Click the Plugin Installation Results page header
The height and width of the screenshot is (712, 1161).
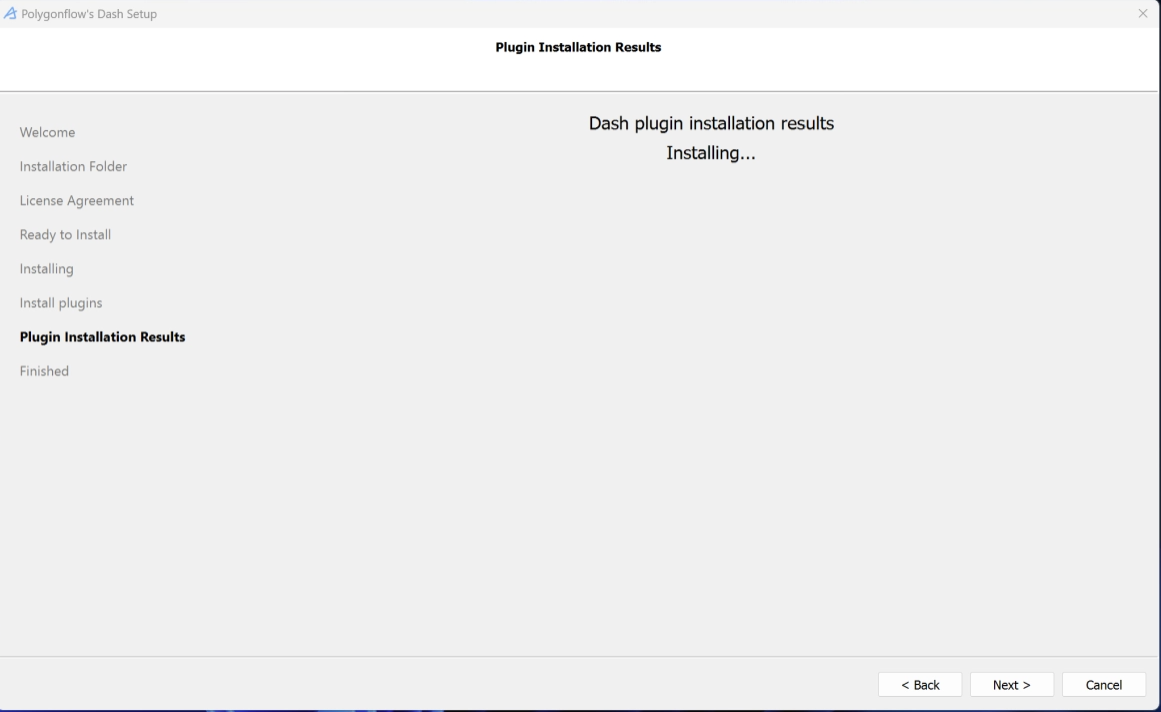click(578, 47)
